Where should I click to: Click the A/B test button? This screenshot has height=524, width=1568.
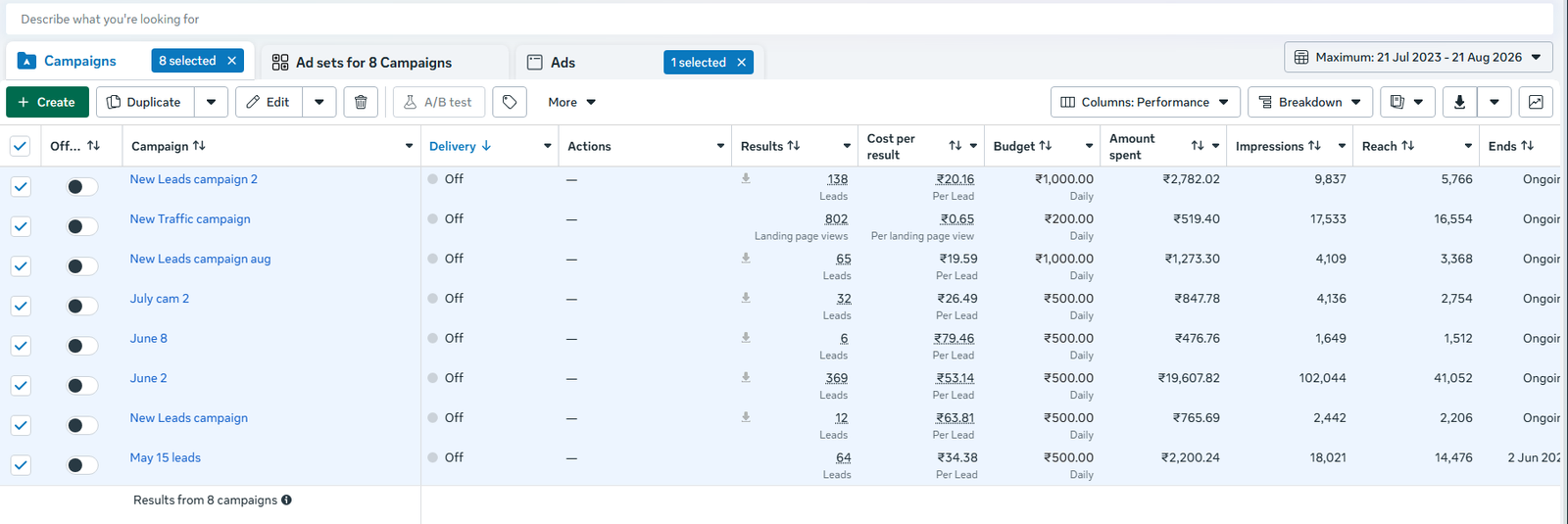pos(439,102)
